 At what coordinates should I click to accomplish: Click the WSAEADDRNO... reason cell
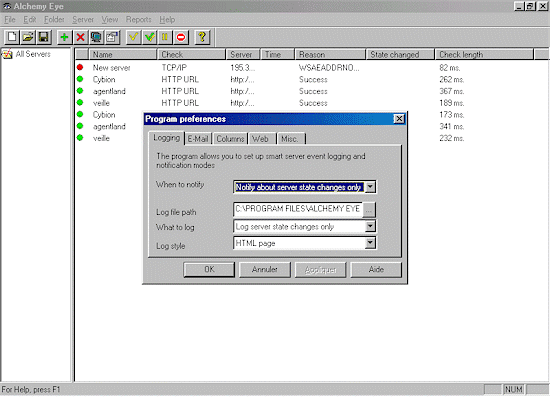tap(329, 68)
